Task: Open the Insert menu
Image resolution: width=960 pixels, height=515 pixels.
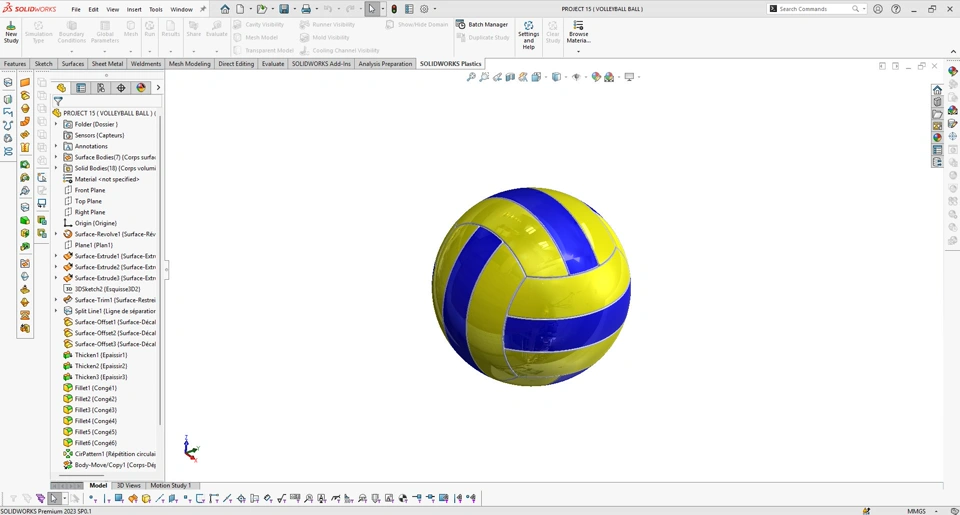Action: 134,9
